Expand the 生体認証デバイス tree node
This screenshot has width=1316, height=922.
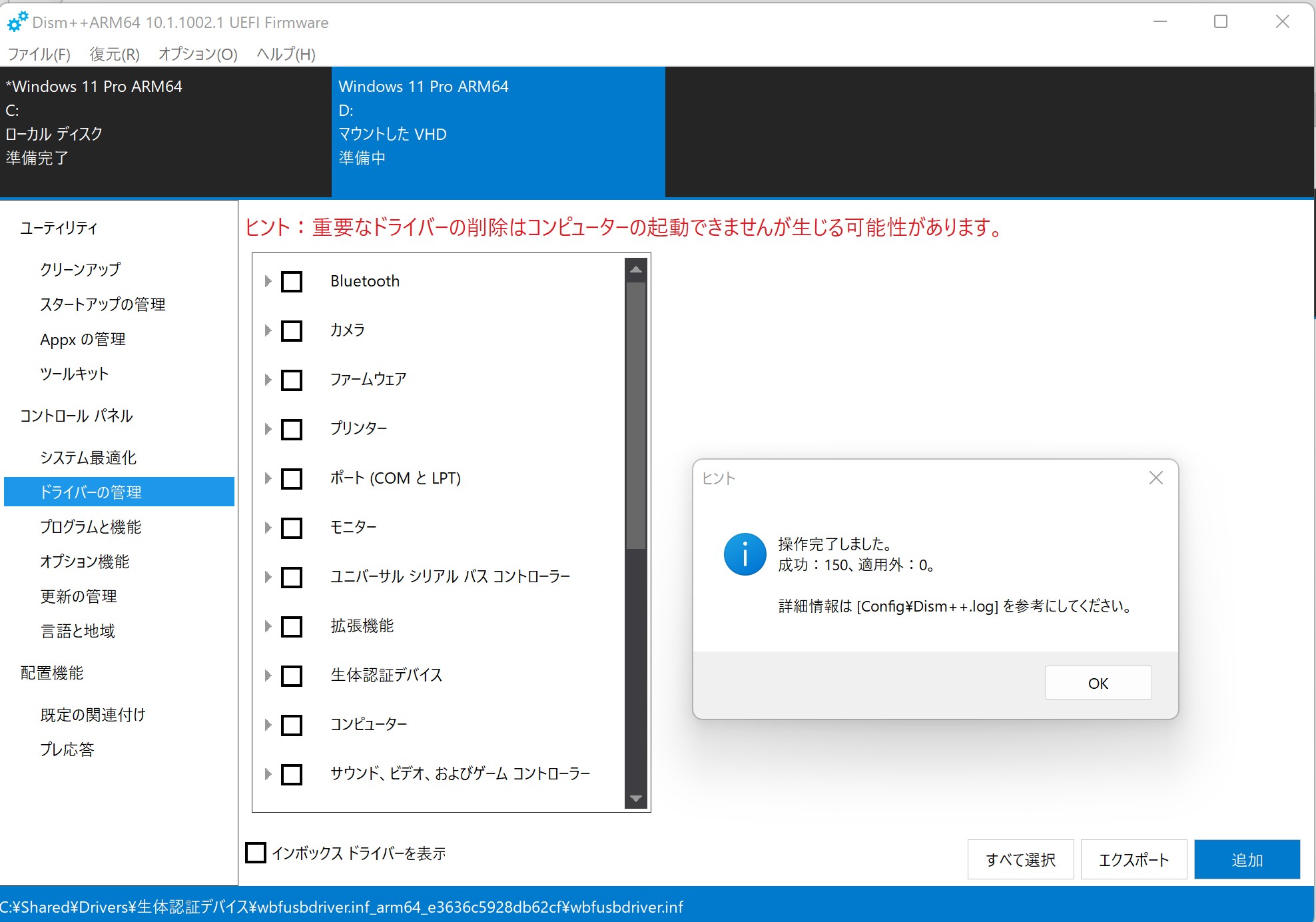[268, 676]
